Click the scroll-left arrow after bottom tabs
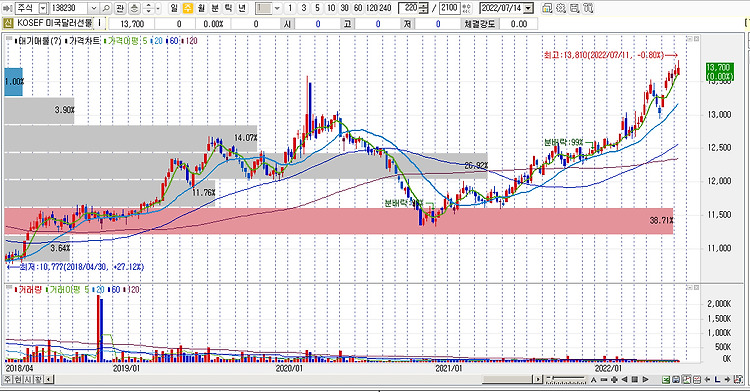 coord(49,380)
